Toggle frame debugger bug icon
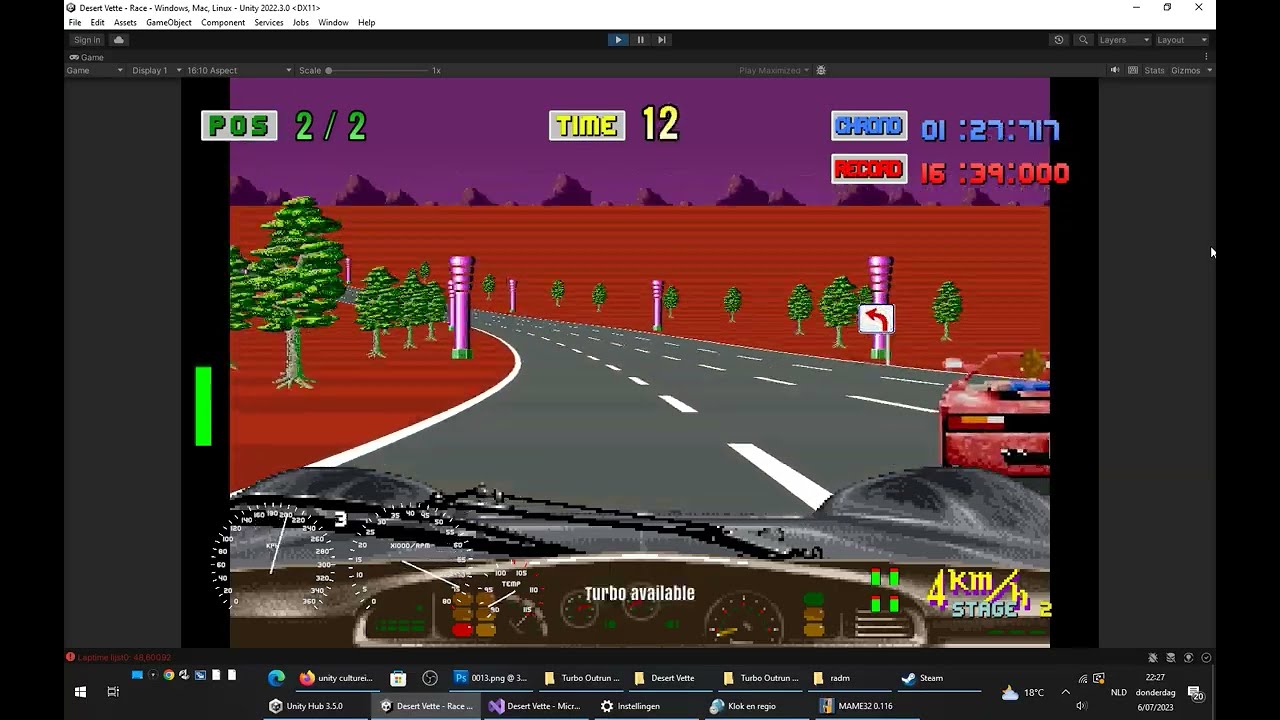This screenshot has width=1280, height=720. pyautogui.click(x=821, y=70)
